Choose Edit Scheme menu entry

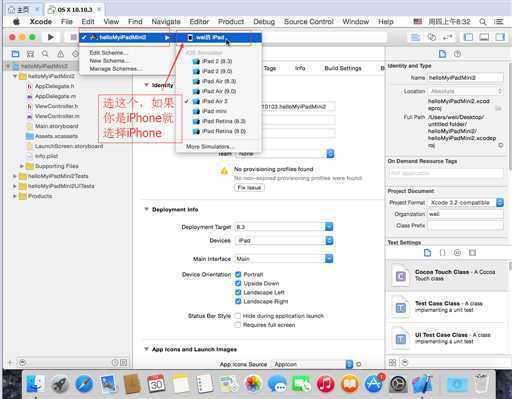[109, 53]
